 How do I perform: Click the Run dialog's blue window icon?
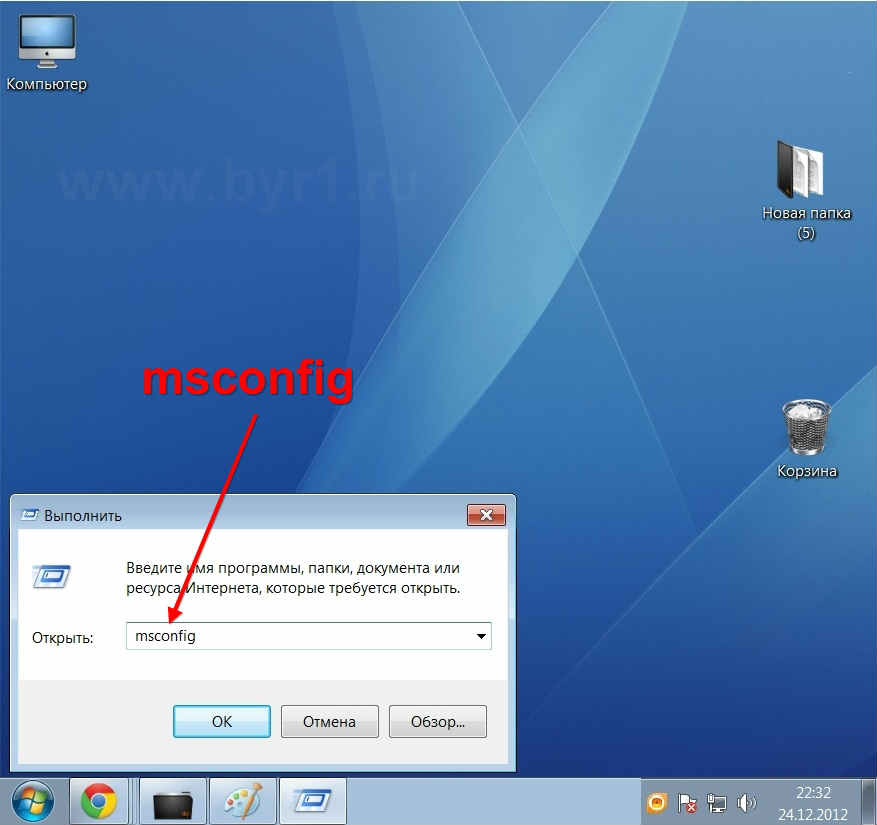[x=51, y=577]
